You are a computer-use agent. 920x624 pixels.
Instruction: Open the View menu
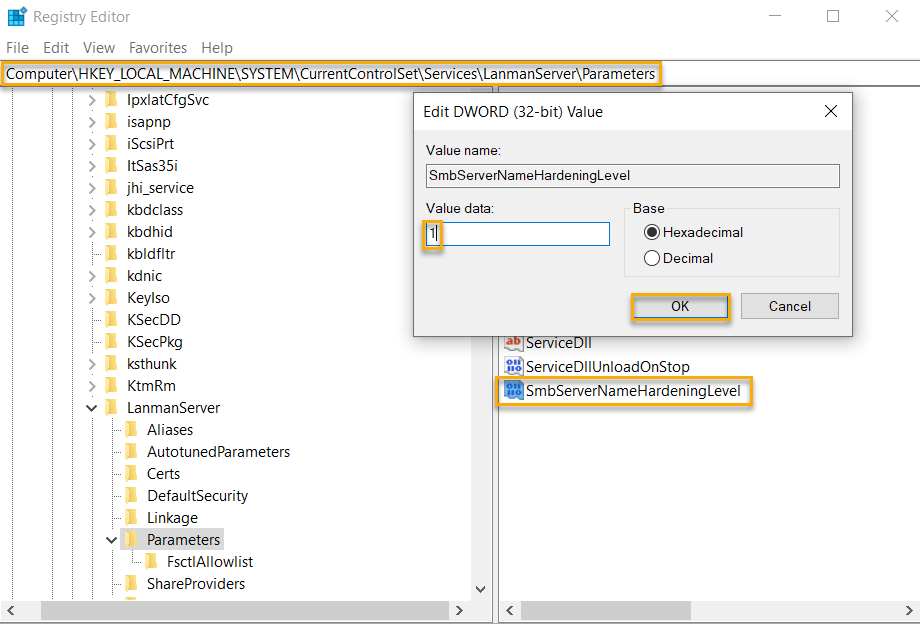pos(98,47)
